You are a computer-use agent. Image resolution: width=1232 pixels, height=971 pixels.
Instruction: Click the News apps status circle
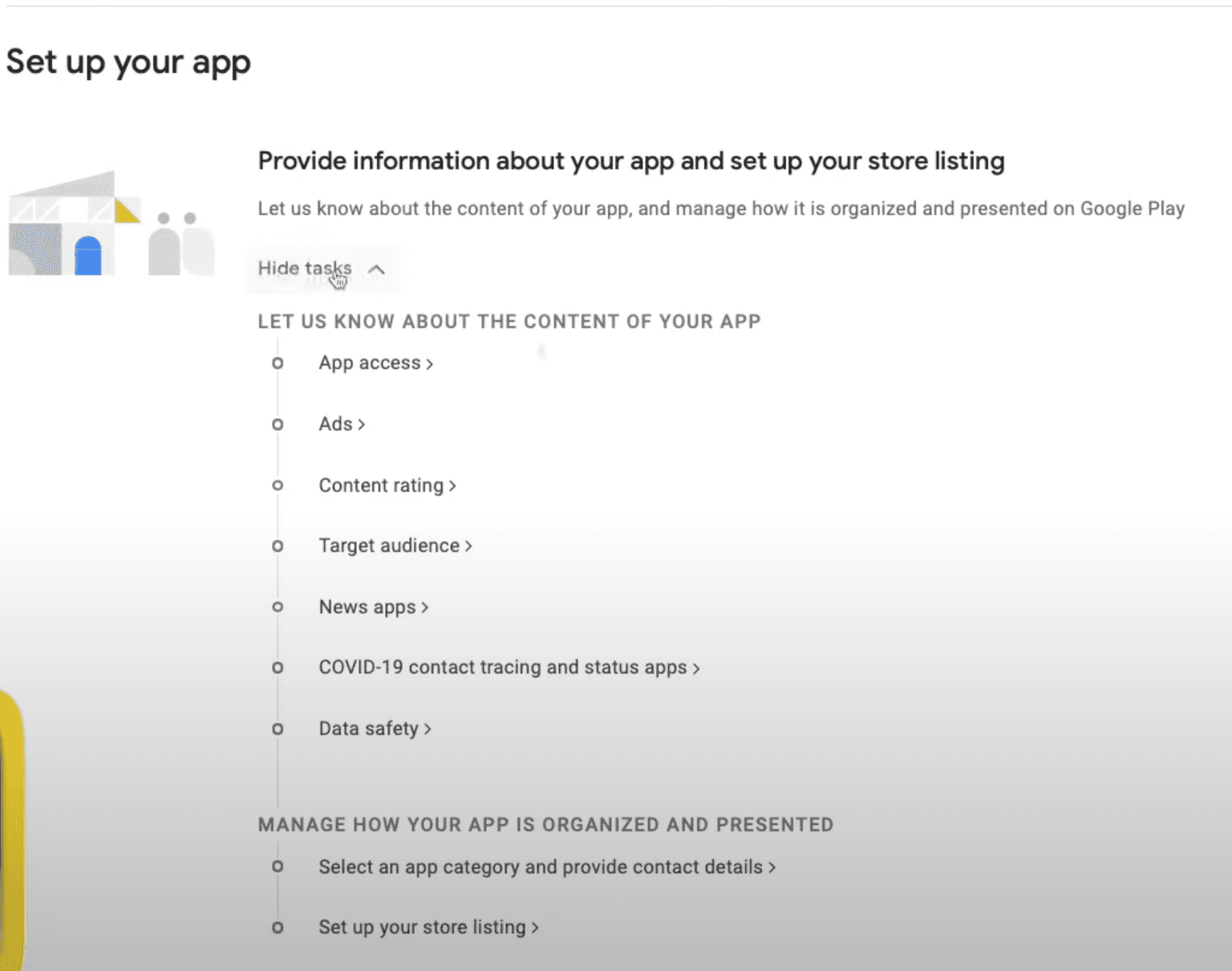click(x=278, y=607)
